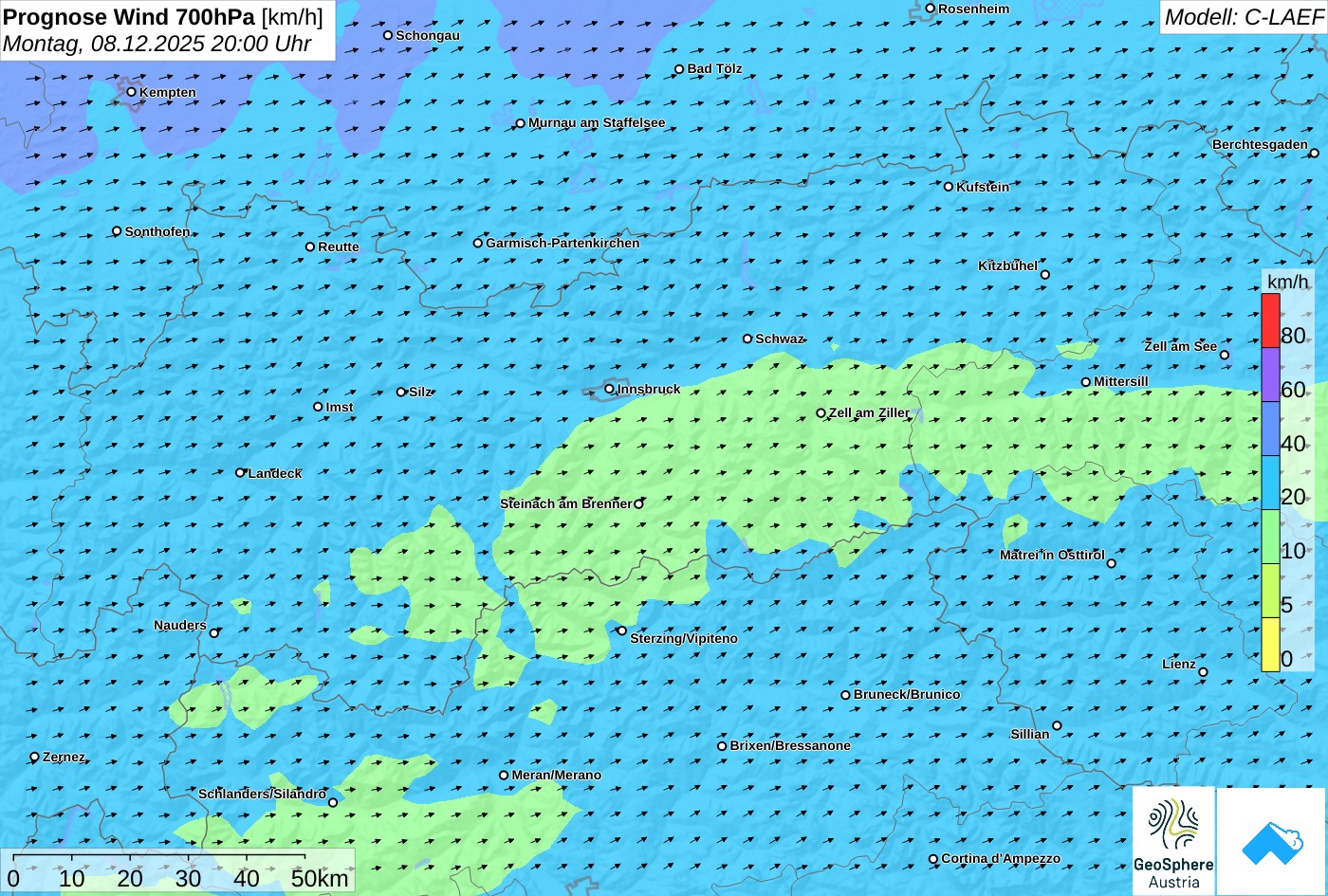Click the Sonthofen label
This screenshot has width=1328, height=896.
pyautogui.click(x=157, y=231)
